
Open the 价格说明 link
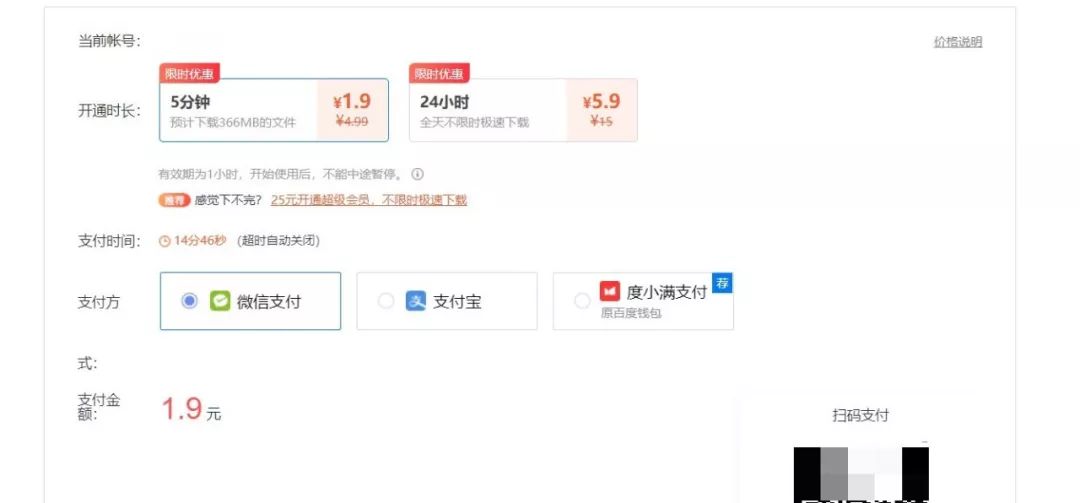point(957,42)
